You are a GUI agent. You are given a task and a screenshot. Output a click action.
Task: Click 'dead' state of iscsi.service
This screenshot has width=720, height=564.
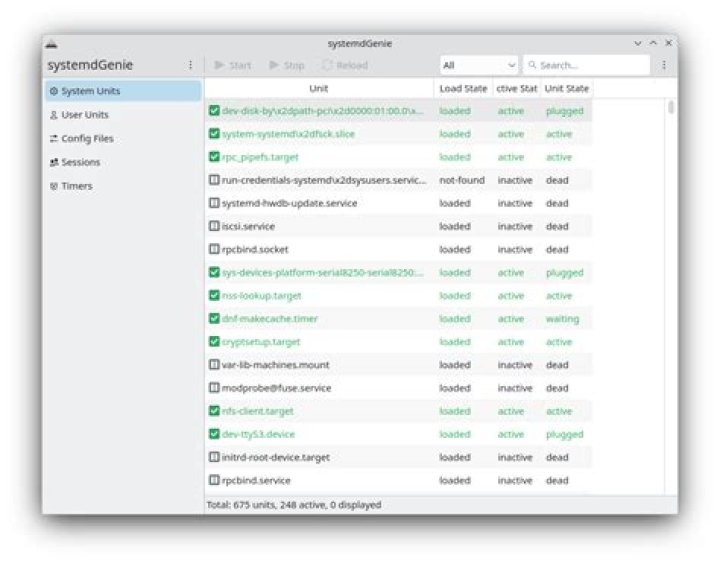[557, 226]
